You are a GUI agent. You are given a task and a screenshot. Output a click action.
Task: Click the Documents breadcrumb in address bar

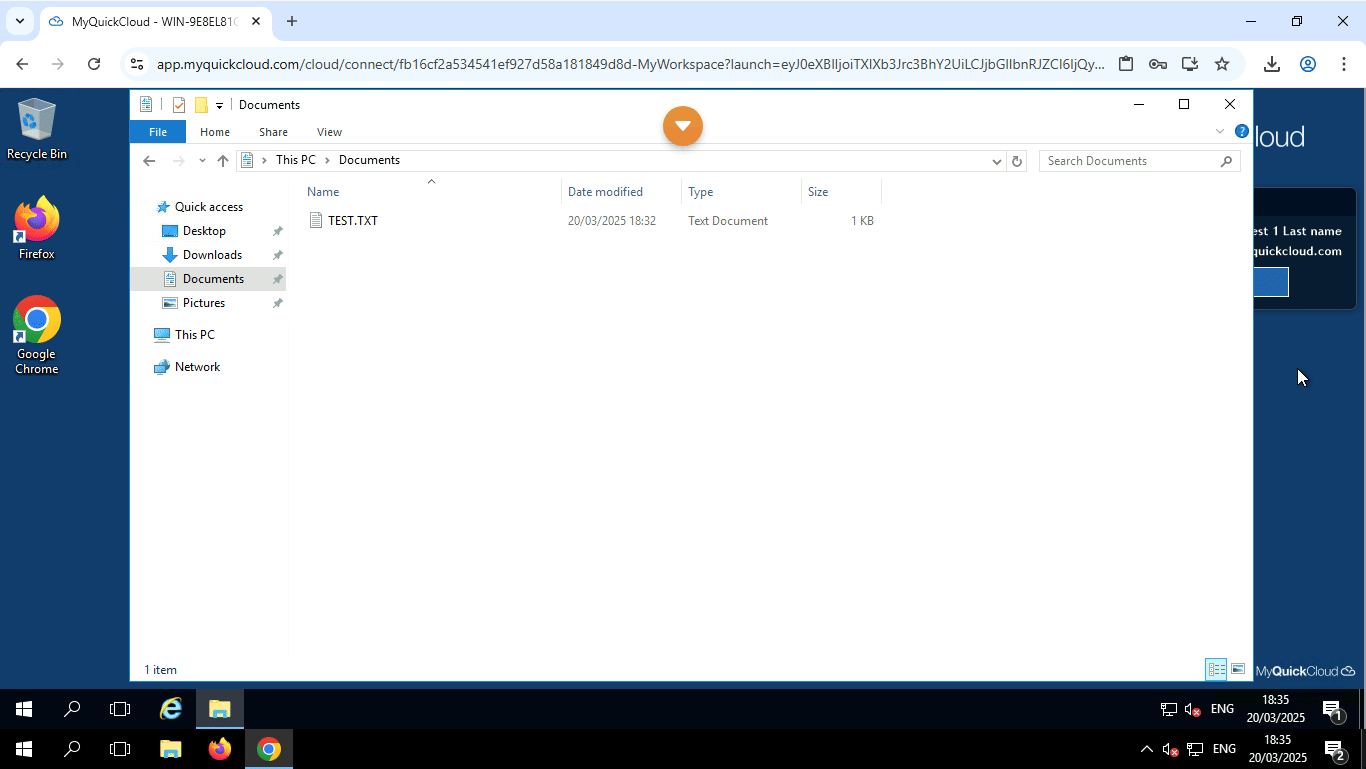click(369, 160)
